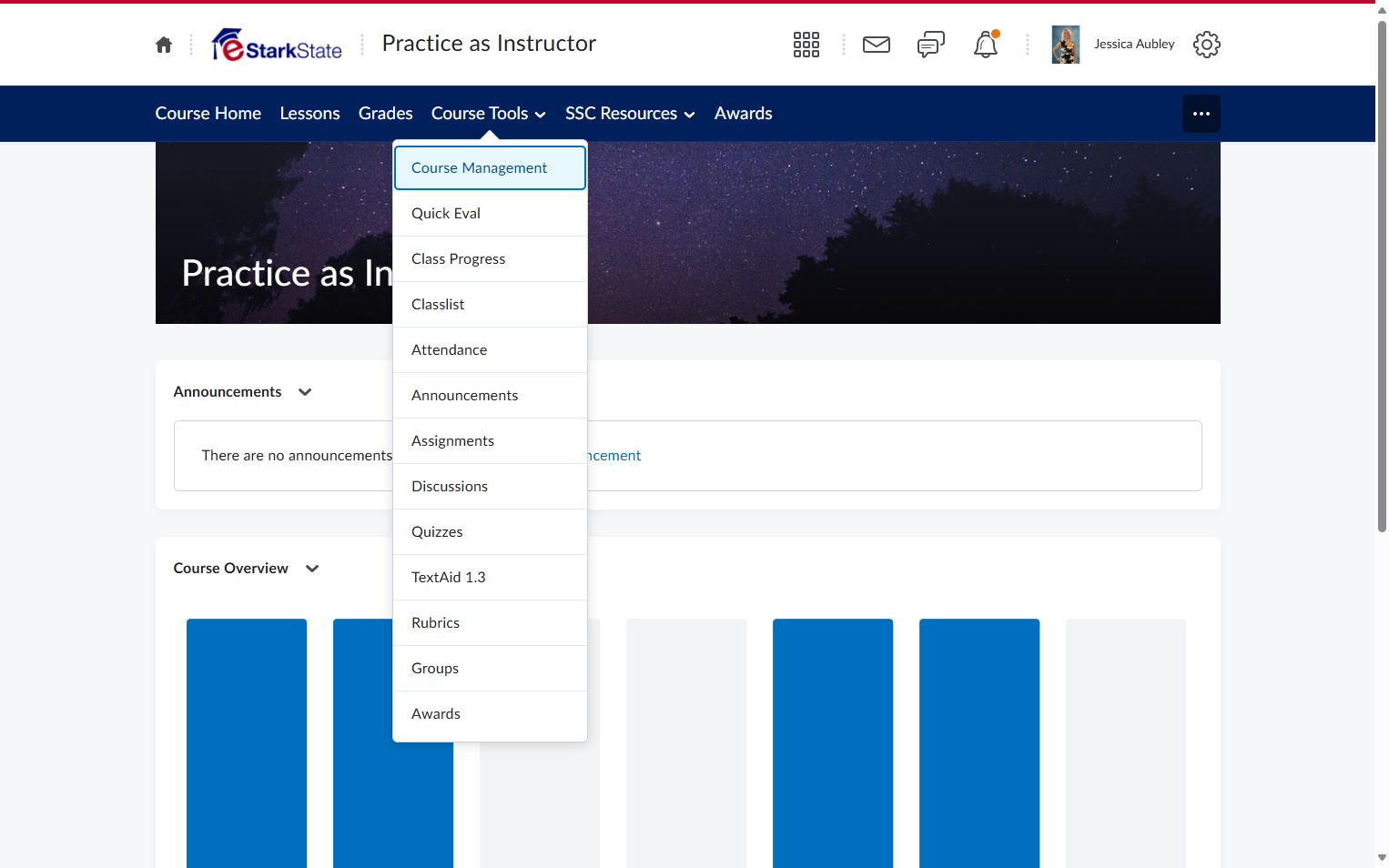Open the Announcements widget chevron menu
The image size is (1389, 868).
tap(305, 392)
